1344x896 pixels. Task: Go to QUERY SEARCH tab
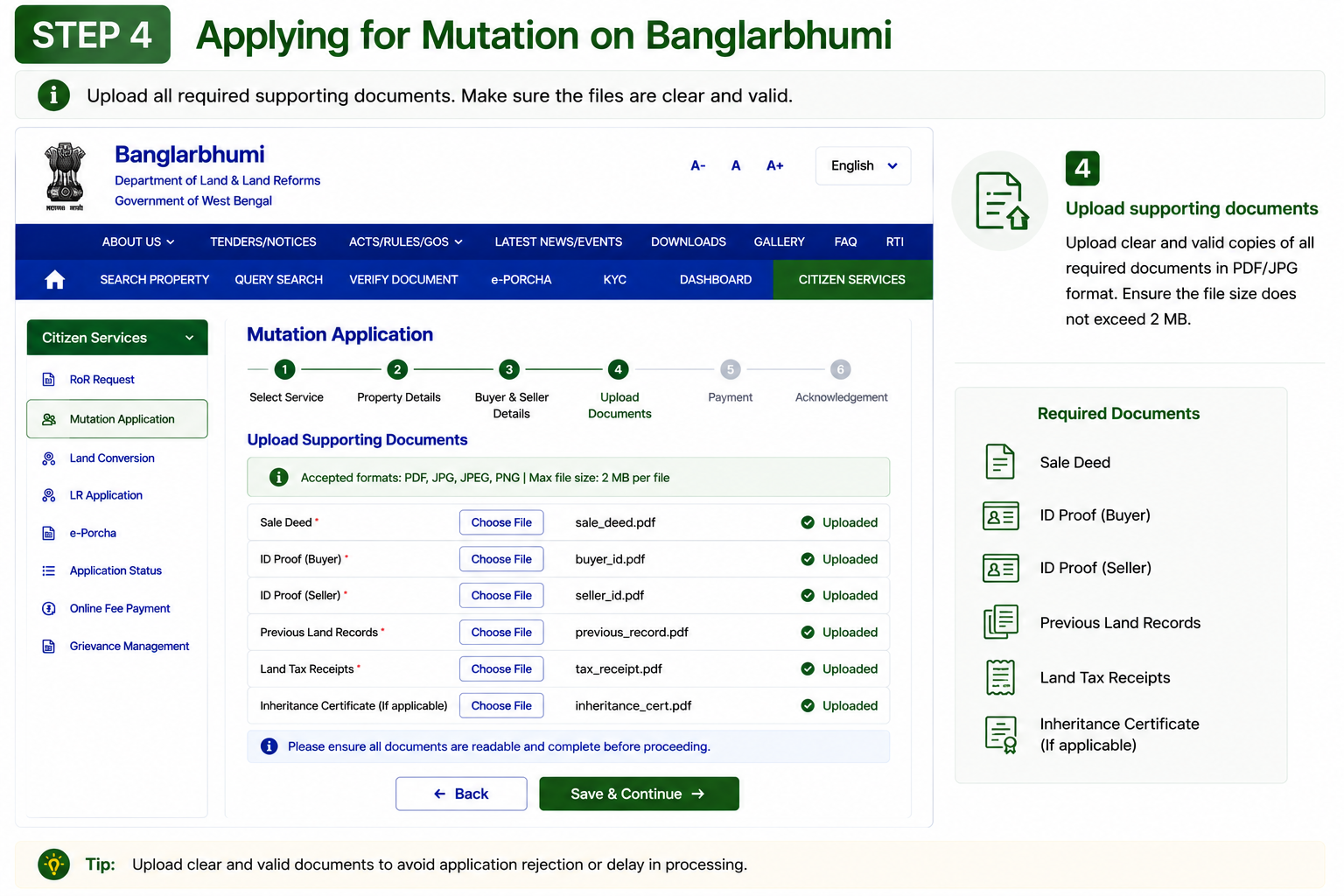[x=279, y=279]
